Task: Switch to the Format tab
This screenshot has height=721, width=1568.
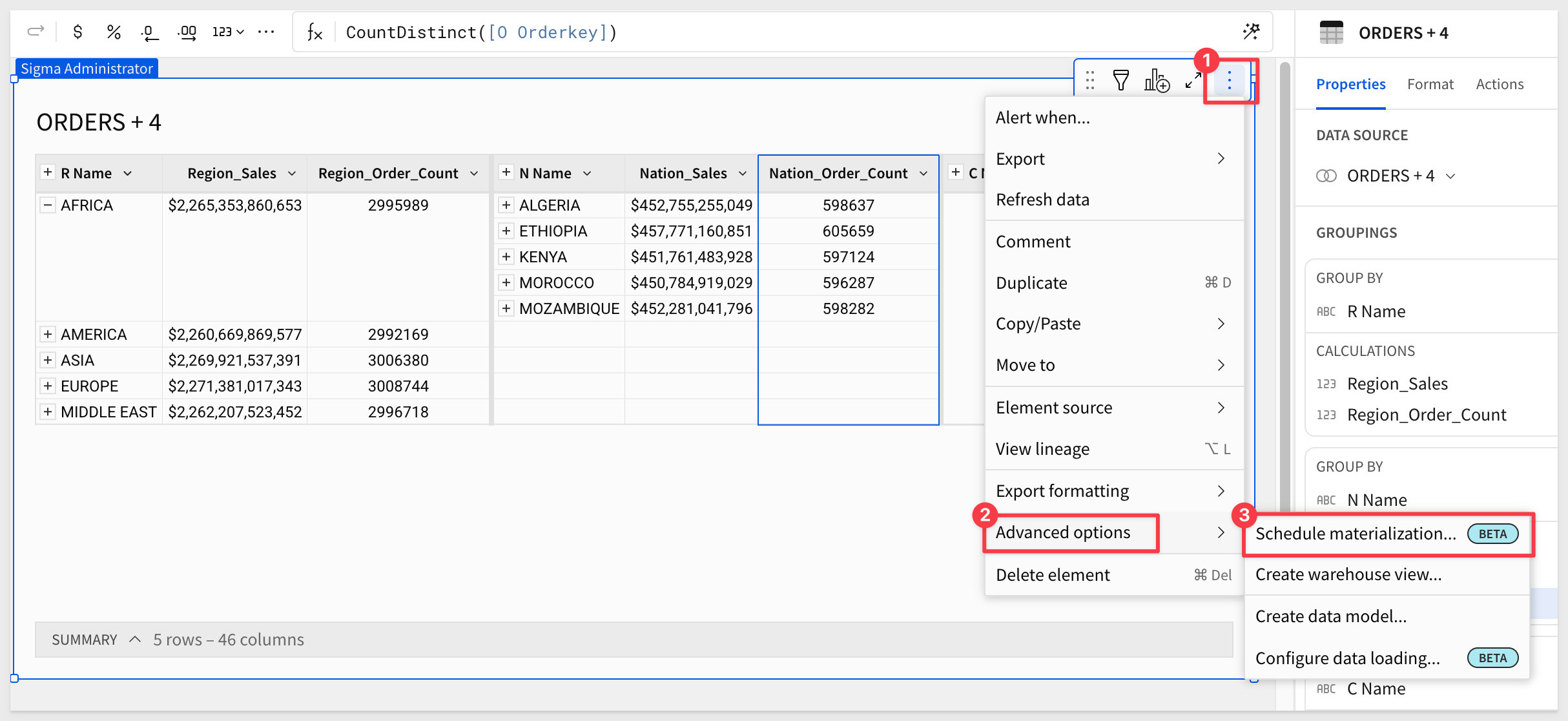Action: pyautogui.click(x=1430, y=84)
